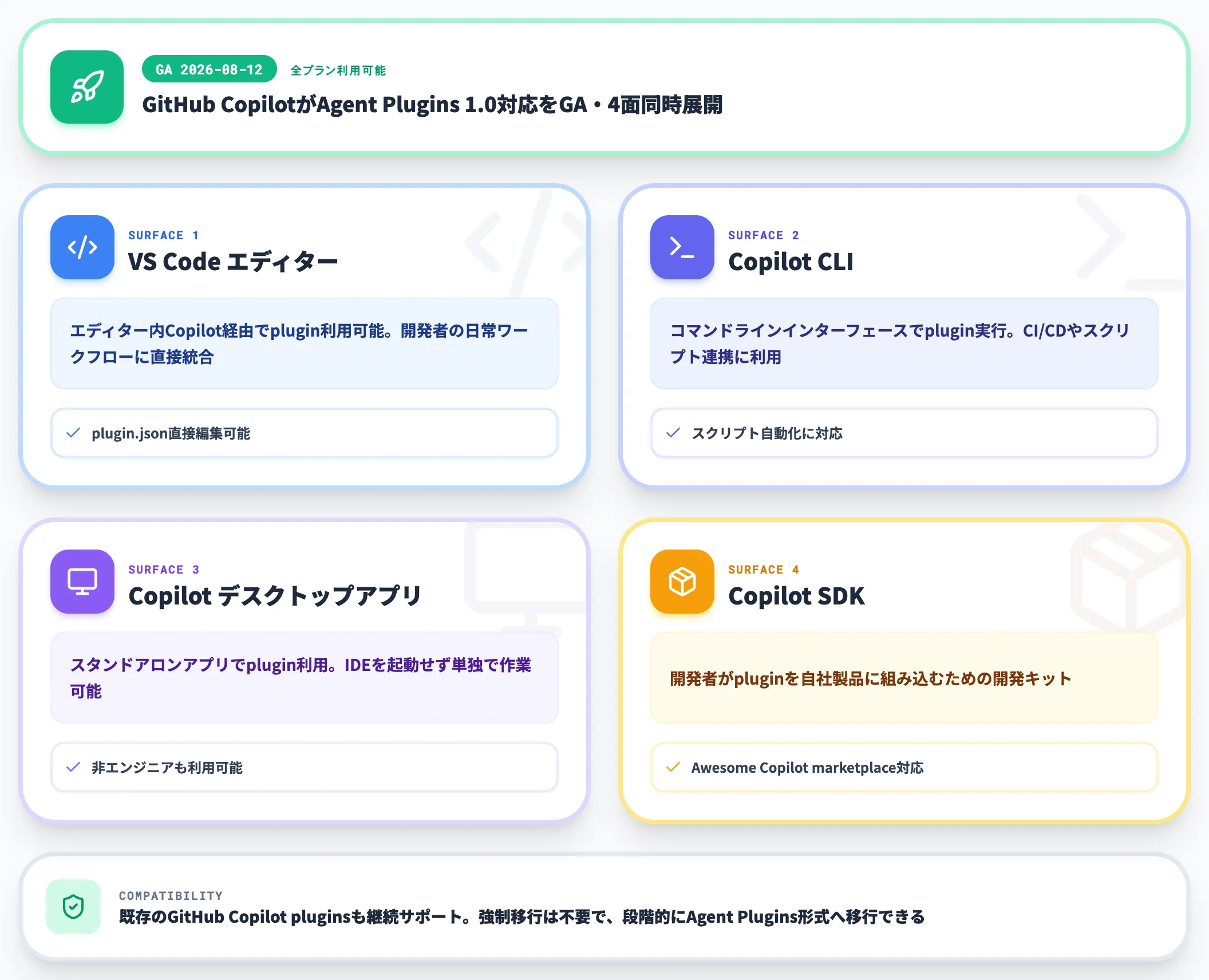Click the 非エンジニアも利用可能 feature row
Viewport: 1209px width, 980px height.
[x=305, y=767]
